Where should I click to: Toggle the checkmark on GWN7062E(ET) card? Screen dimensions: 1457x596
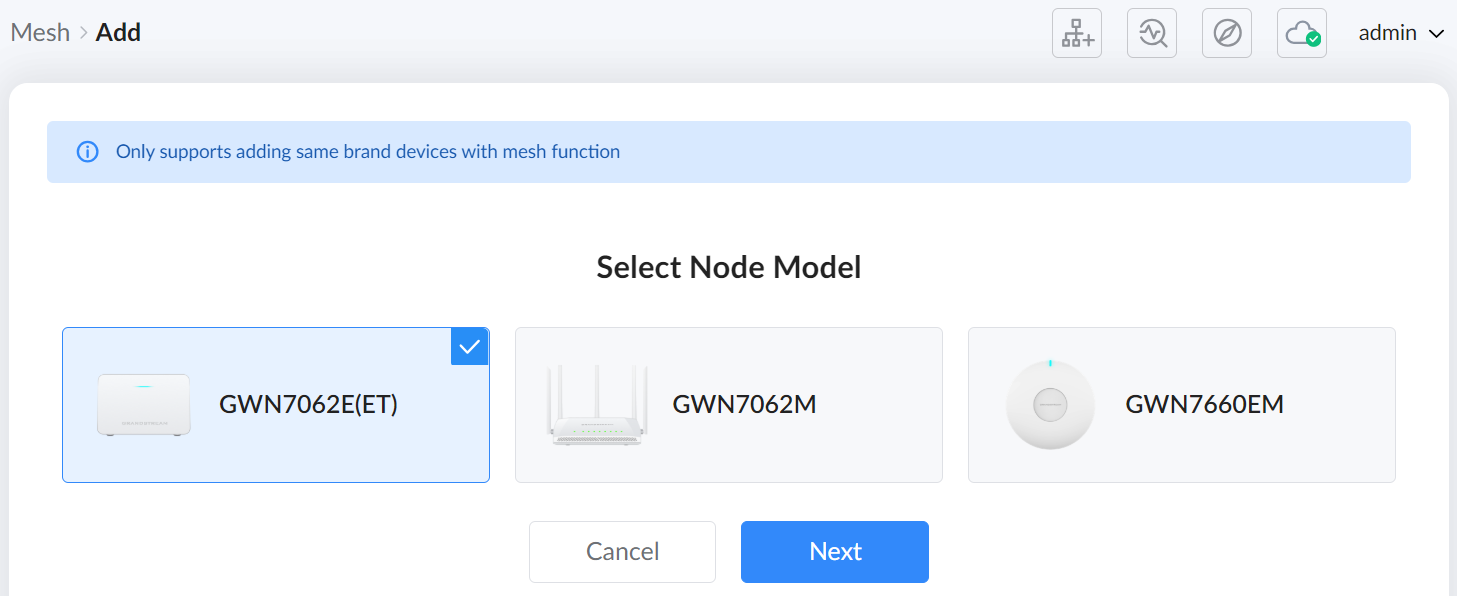coord(469,347)
